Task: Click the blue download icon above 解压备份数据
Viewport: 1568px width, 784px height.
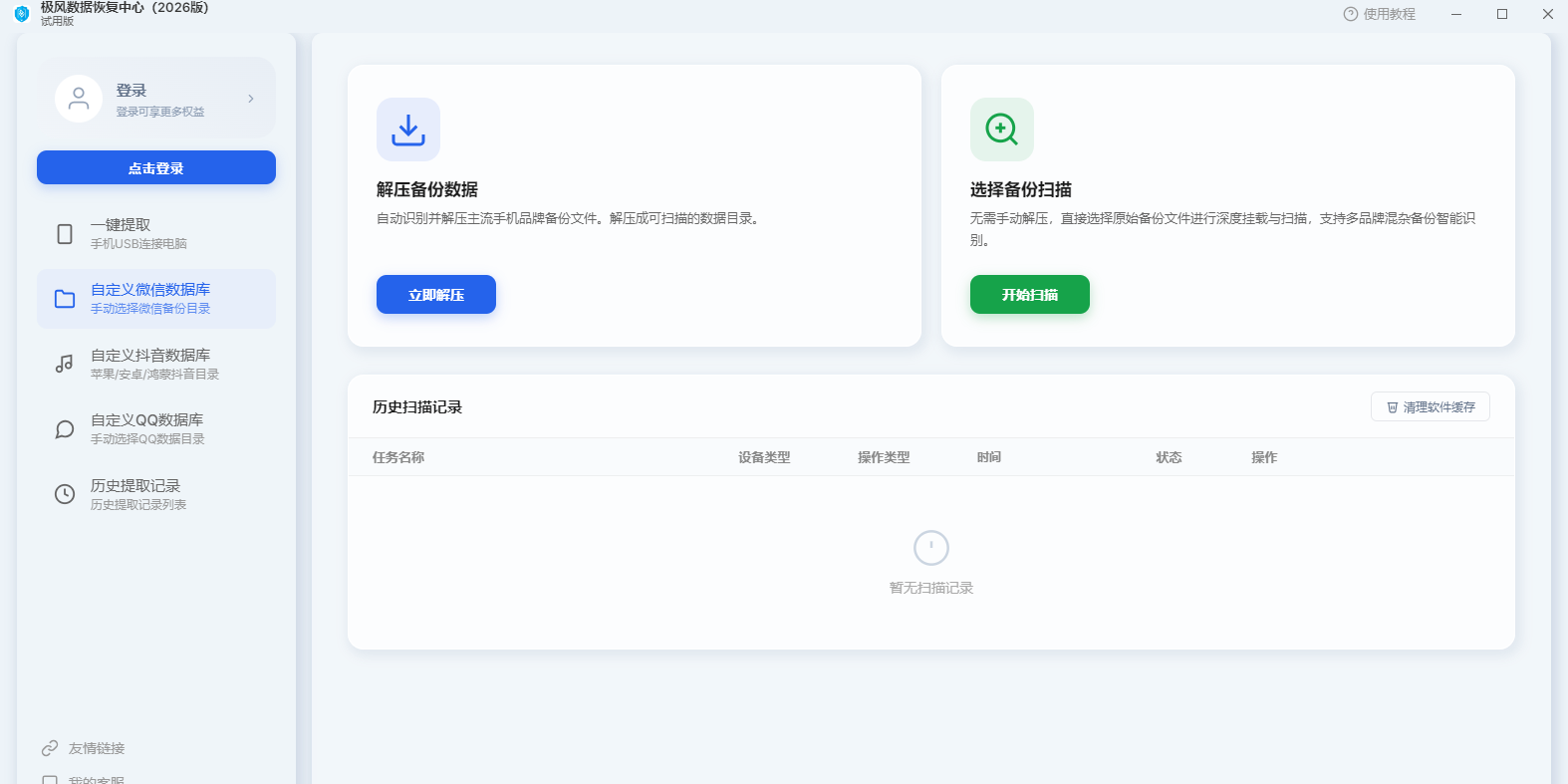Action: coord(408,130)
